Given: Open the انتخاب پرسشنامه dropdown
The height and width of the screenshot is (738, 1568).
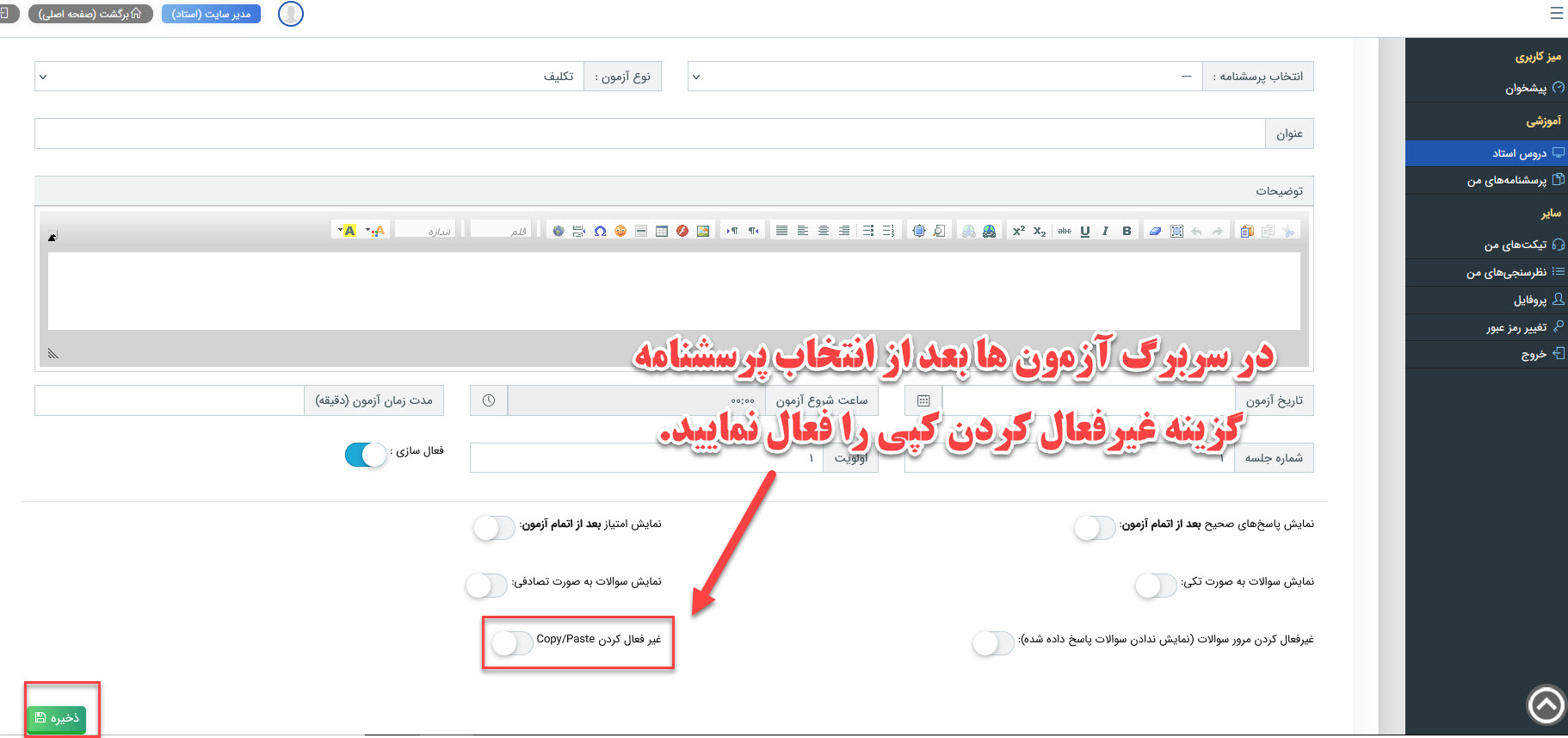Looking at the screenshot, I should point(945,77).
